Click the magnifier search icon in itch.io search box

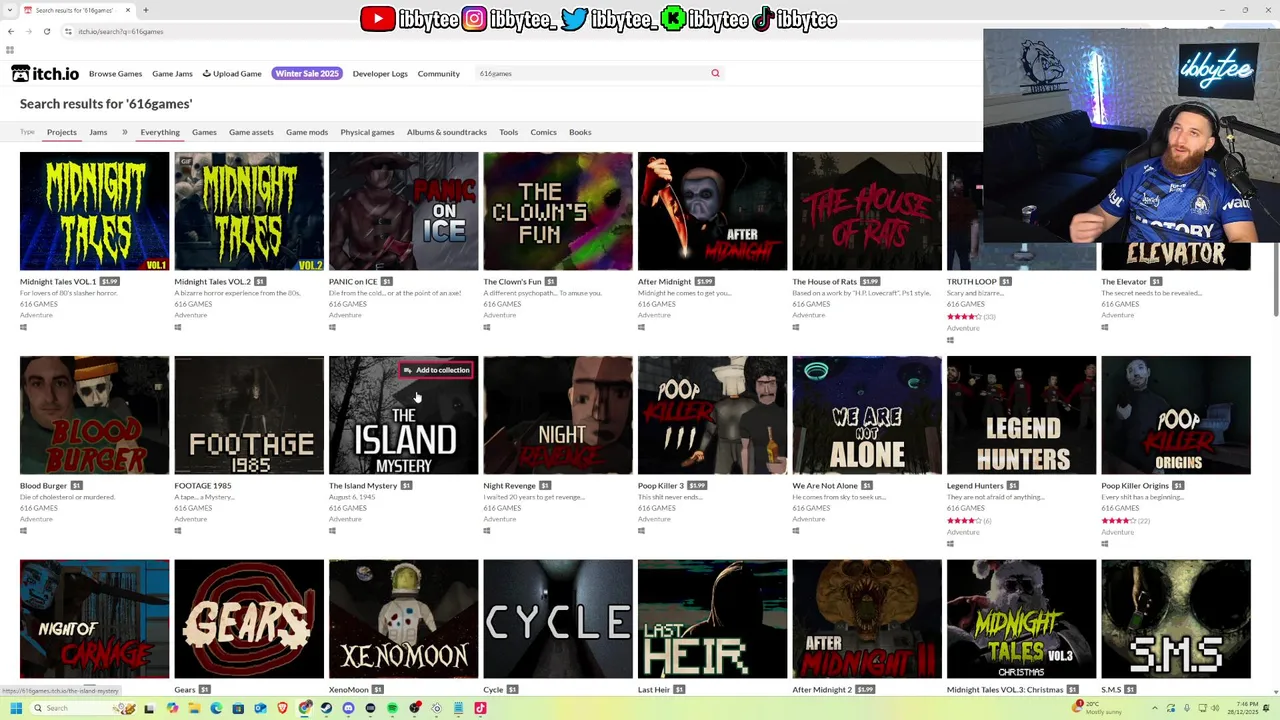pyautogui.click(x=715, y=73)
